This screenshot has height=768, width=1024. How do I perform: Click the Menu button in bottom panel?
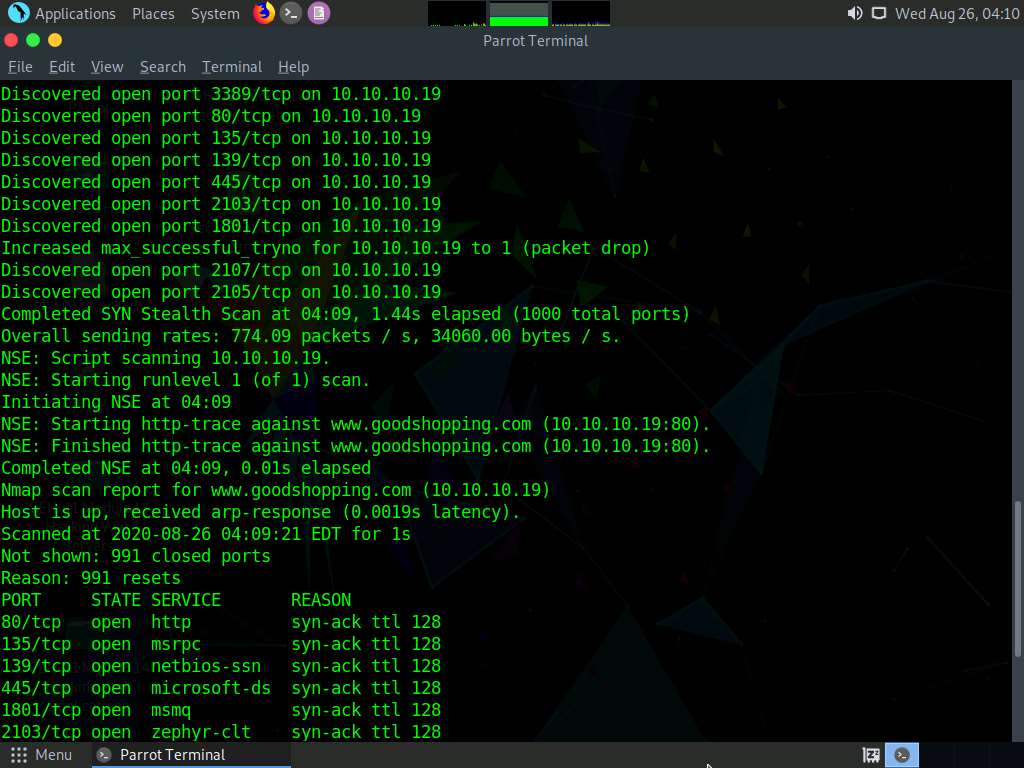click(x=41, y=755)
